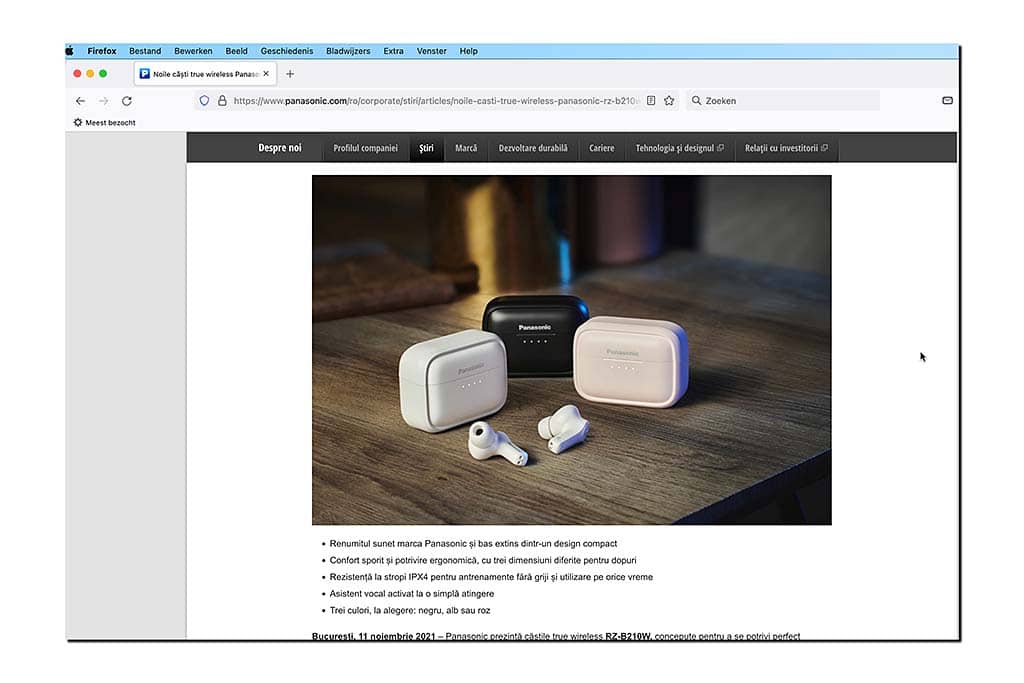Open a new tab with the plus button
Viewport: 1024px width, 683px height.
click(x=290, y=74)
